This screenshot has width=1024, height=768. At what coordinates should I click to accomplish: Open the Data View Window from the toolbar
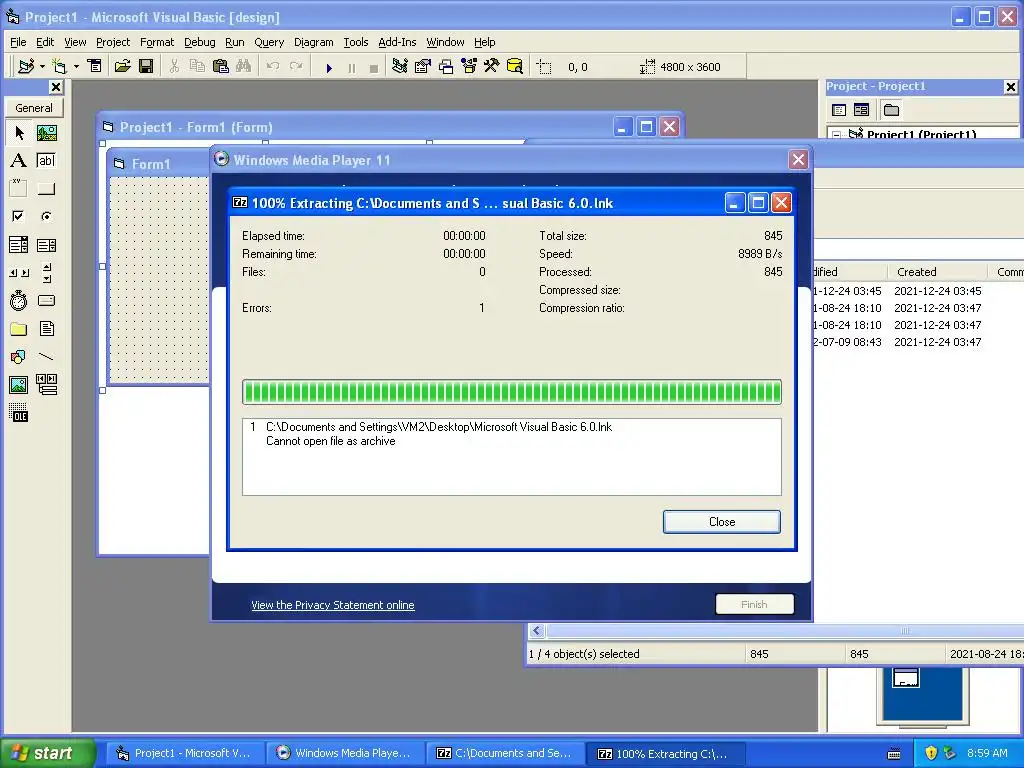click(x=515, y=67)
